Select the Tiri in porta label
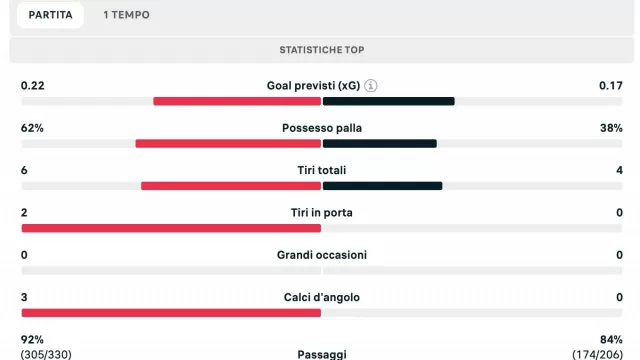 coord(322,213)
